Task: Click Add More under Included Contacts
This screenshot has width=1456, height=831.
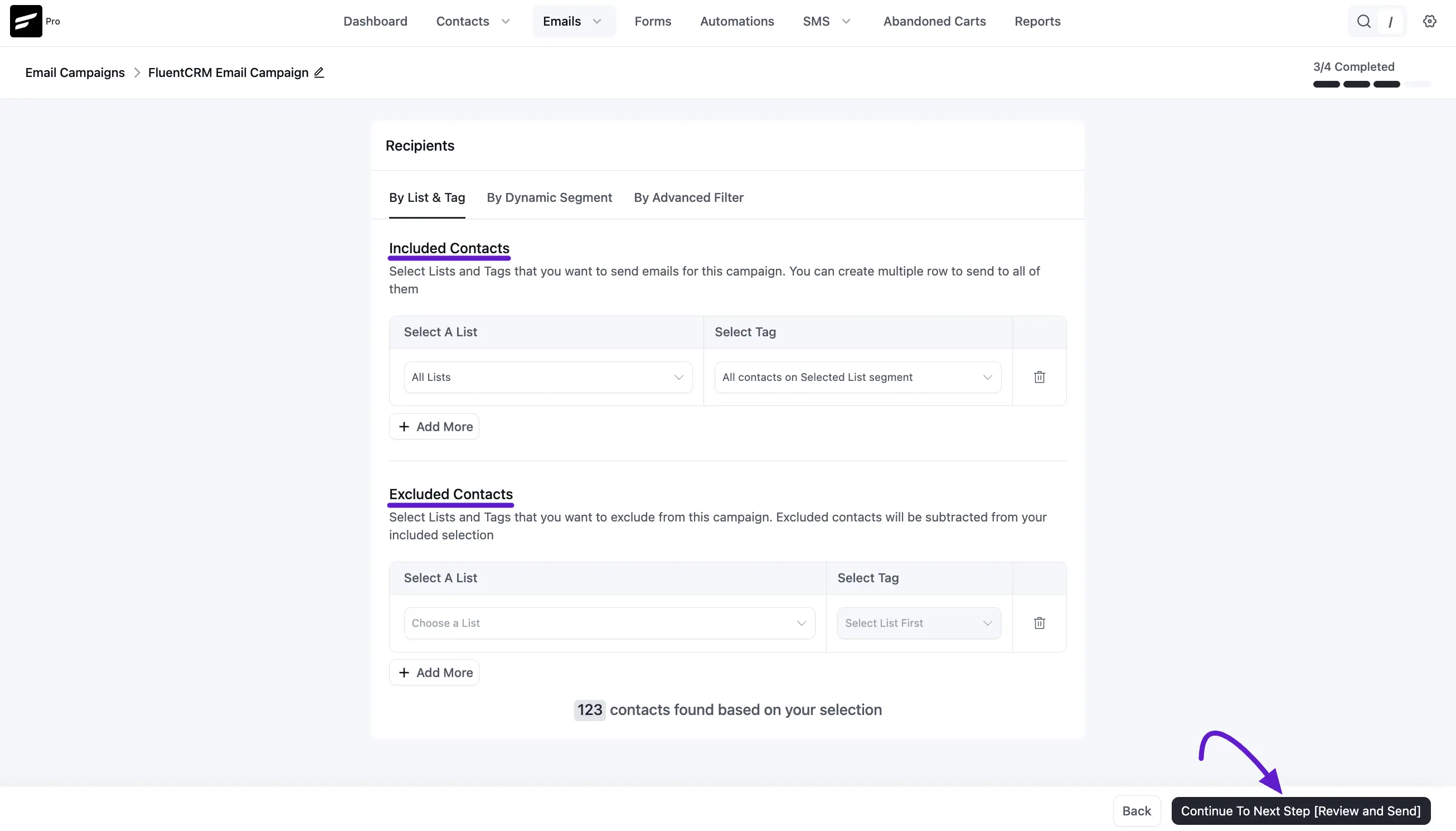Action: pos(434,426)
